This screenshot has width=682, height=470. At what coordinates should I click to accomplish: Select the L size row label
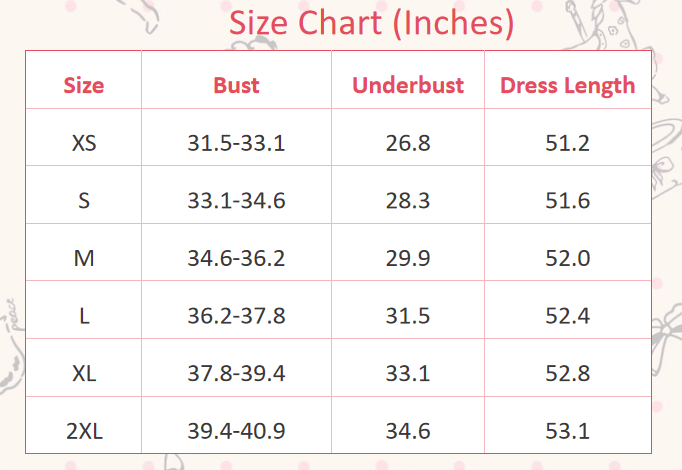pos(84,316)
